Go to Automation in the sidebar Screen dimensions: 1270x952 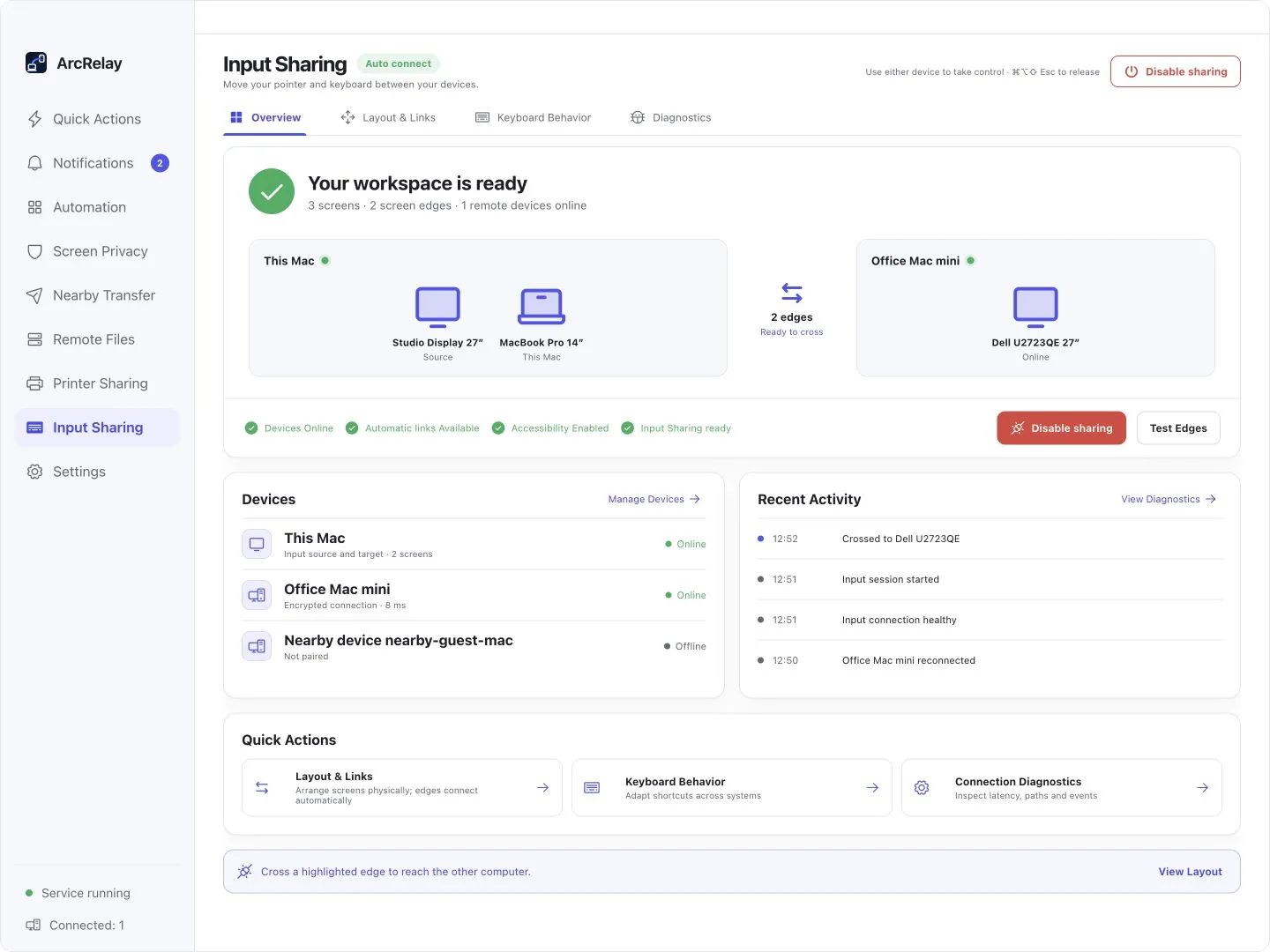tap(97, 207)
